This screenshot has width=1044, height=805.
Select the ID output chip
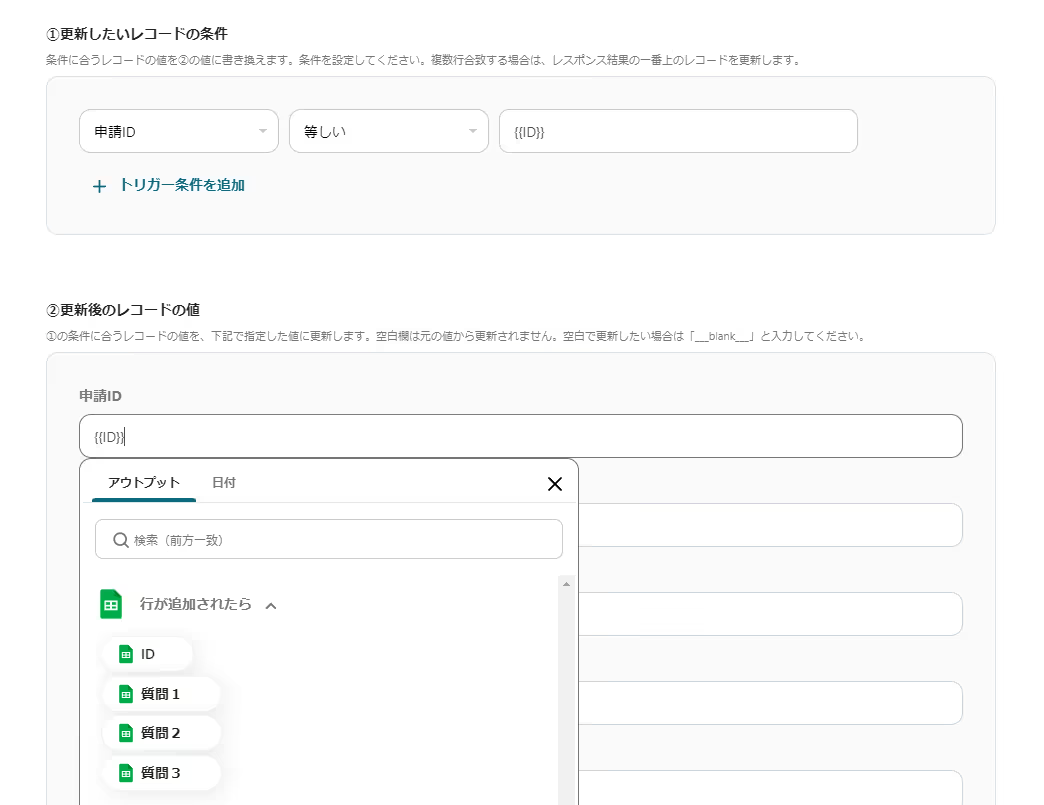coord(147,654)
